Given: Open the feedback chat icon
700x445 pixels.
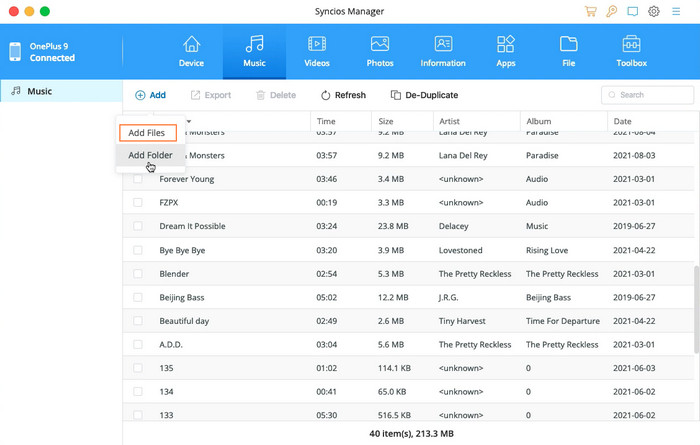Looking at the screenshot, I should click(x=633, y=11).
